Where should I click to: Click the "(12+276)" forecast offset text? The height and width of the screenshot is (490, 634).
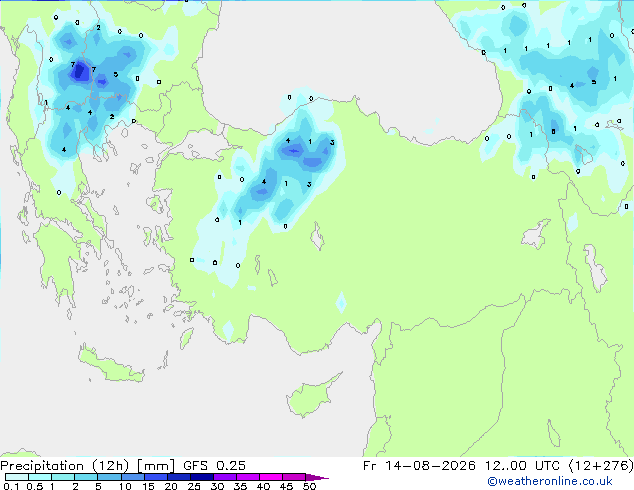click(x=601, y=466)
